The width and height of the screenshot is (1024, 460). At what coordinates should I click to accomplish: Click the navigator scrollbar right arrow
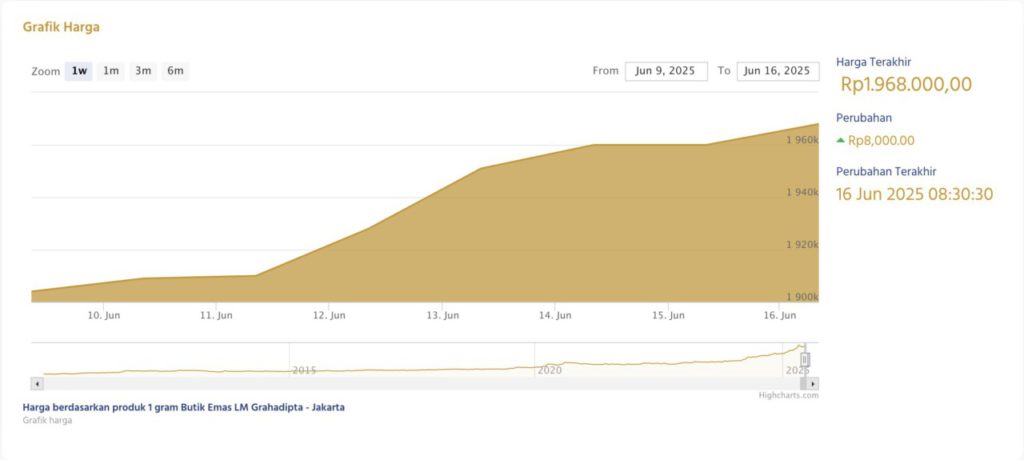[x=813, y=383]
